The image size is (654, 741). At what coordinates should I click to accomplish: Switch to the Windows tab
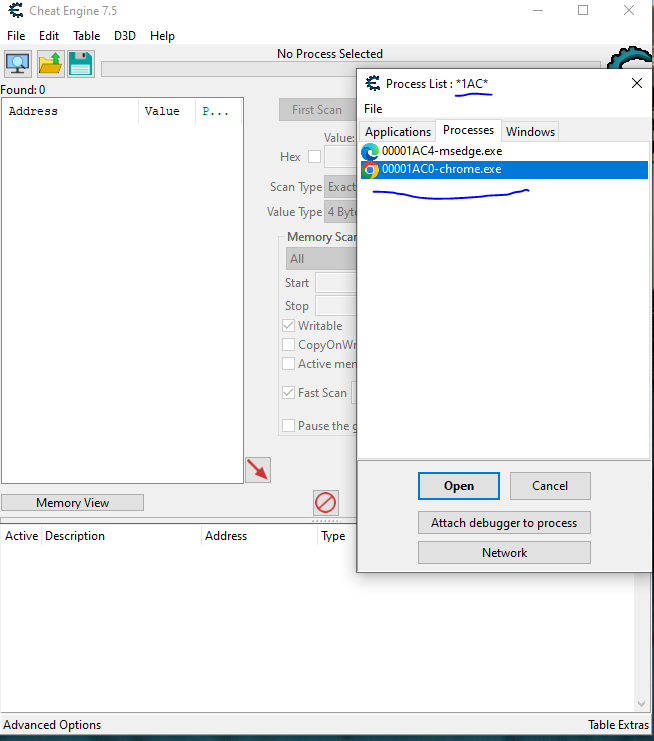530,132
